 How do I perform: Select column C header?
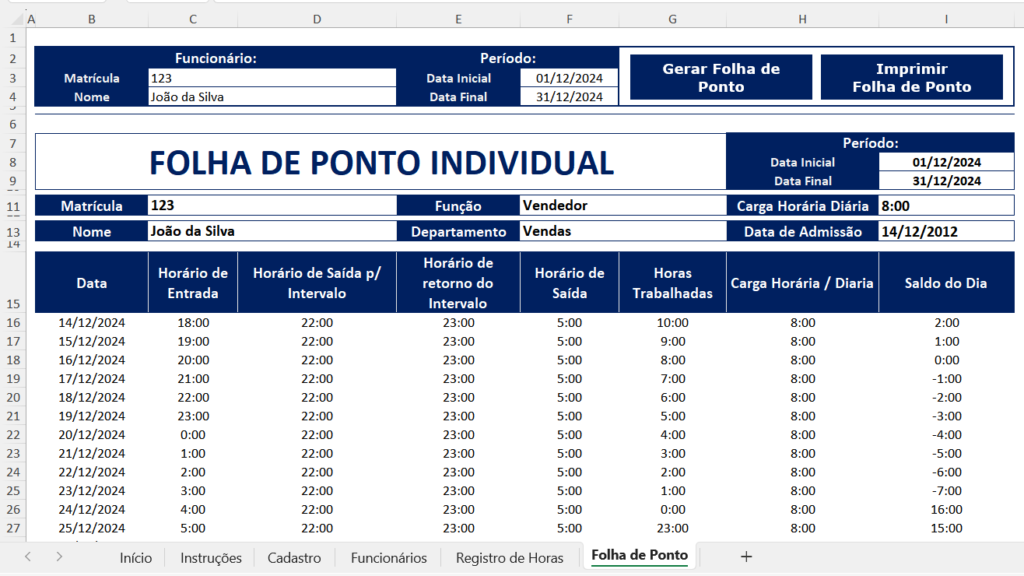pyautogui.click(x=193, y=20)
